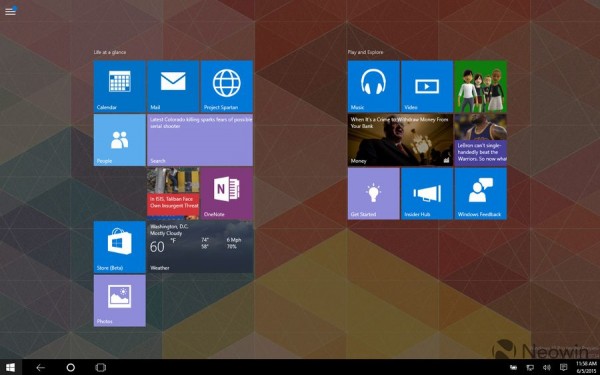The image size is (600, 375).
Task: Open the Sports tile about LeBron
Action: (x=481, y=140)
